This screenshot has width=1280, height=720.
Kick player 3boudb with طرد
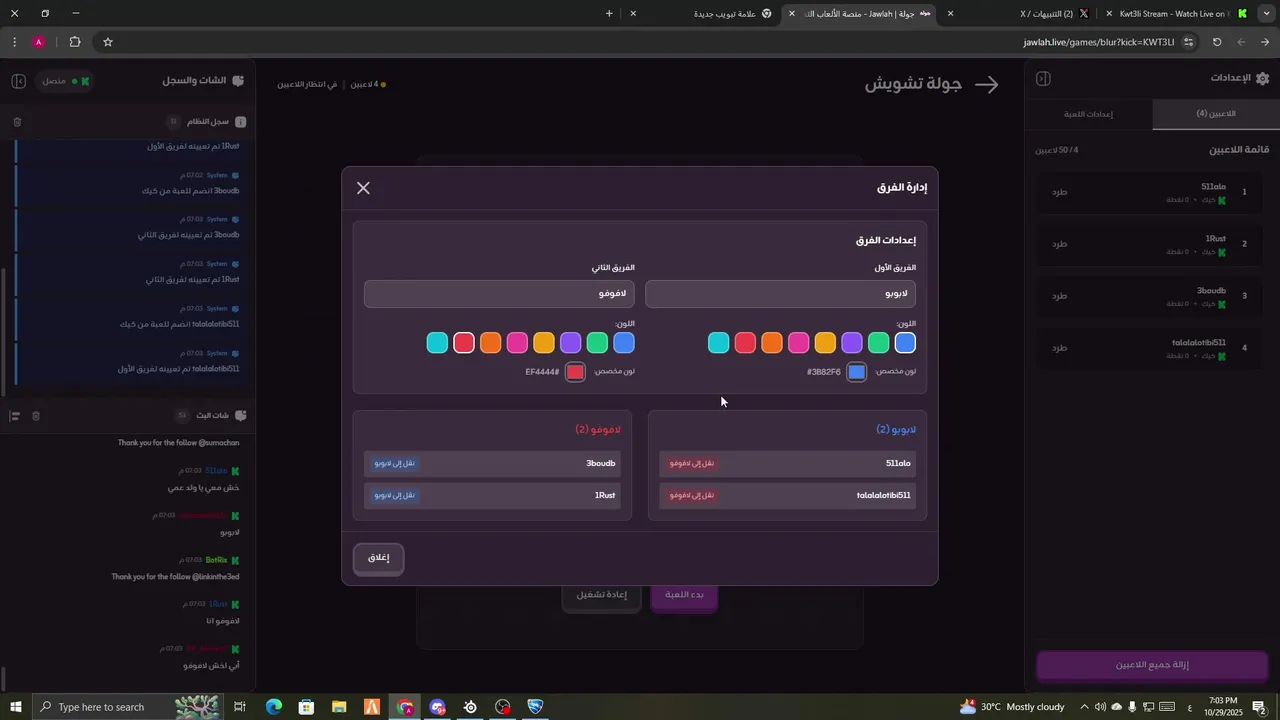click(x=1060, y=296)
